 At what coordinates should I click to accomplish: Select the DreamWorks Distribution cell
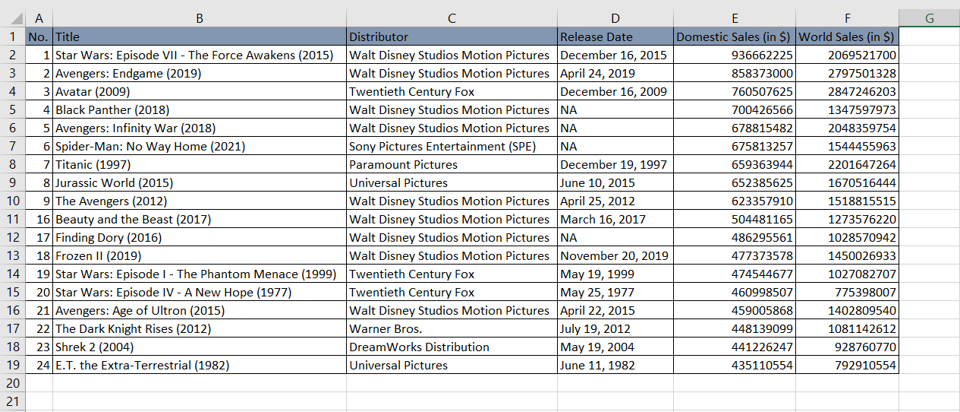point(452,347)
